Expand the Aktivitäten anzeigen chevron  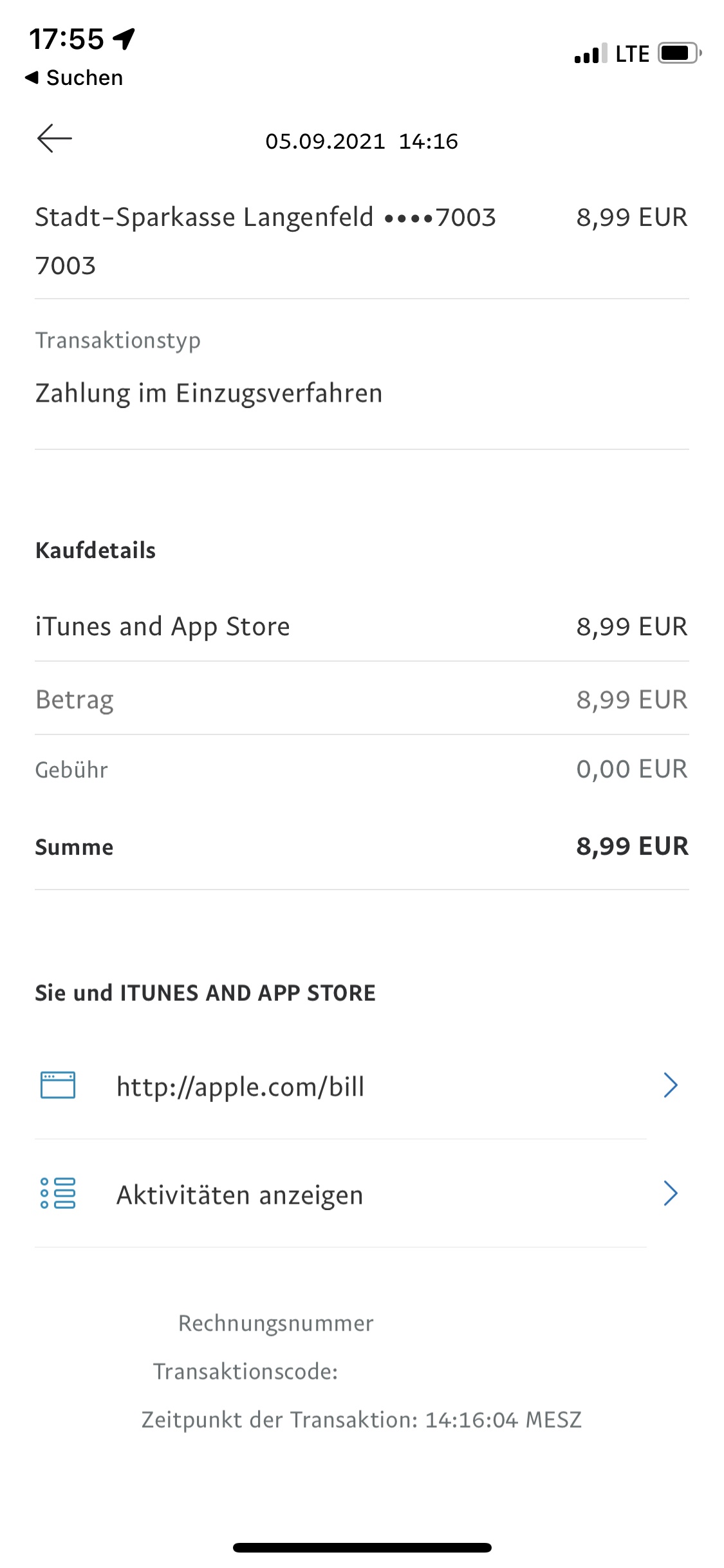(670, 1193)
